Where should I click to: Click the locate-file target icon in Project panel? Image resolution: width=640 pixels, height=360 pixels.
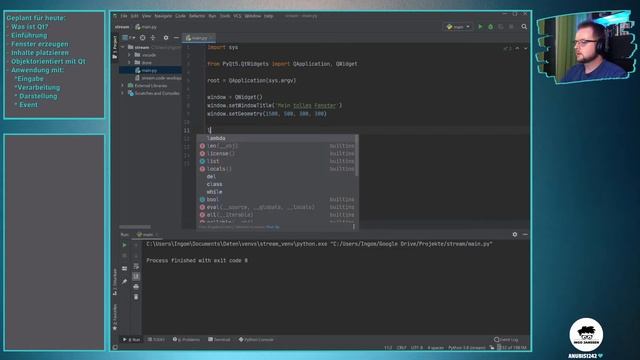coord(142,38)
